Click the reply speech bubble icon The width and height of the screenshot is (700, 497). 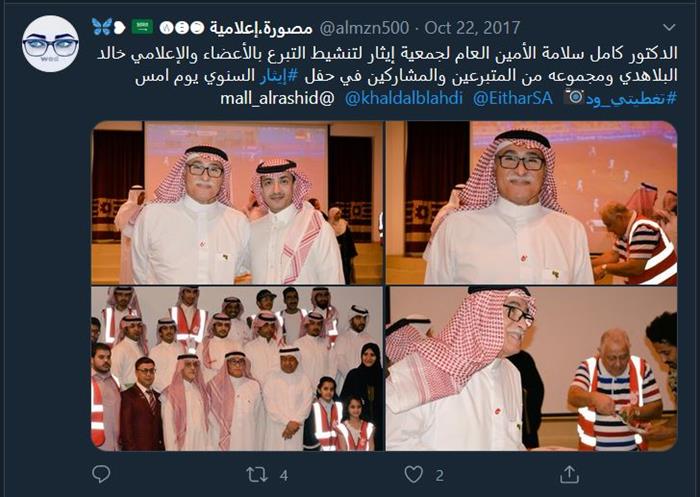(x=101, y=474)
